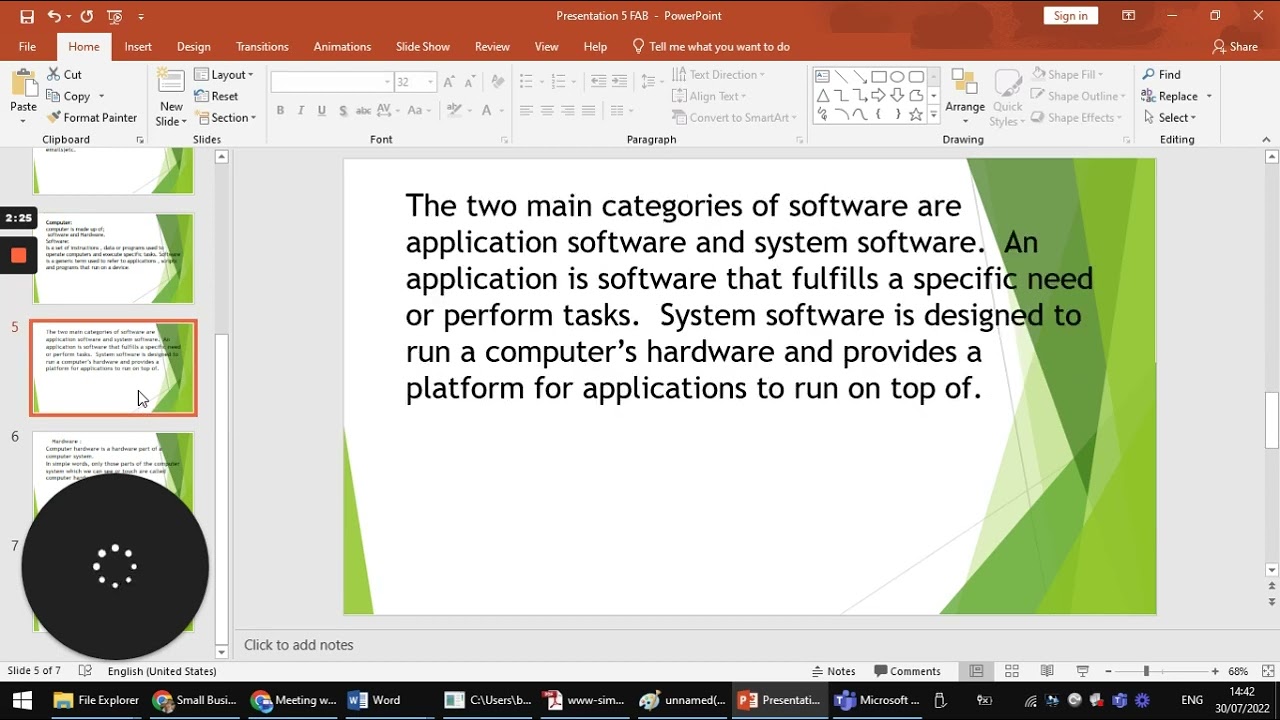Expand the Paste options arrow
The image size is (1280, 720).
click(23, 121)
